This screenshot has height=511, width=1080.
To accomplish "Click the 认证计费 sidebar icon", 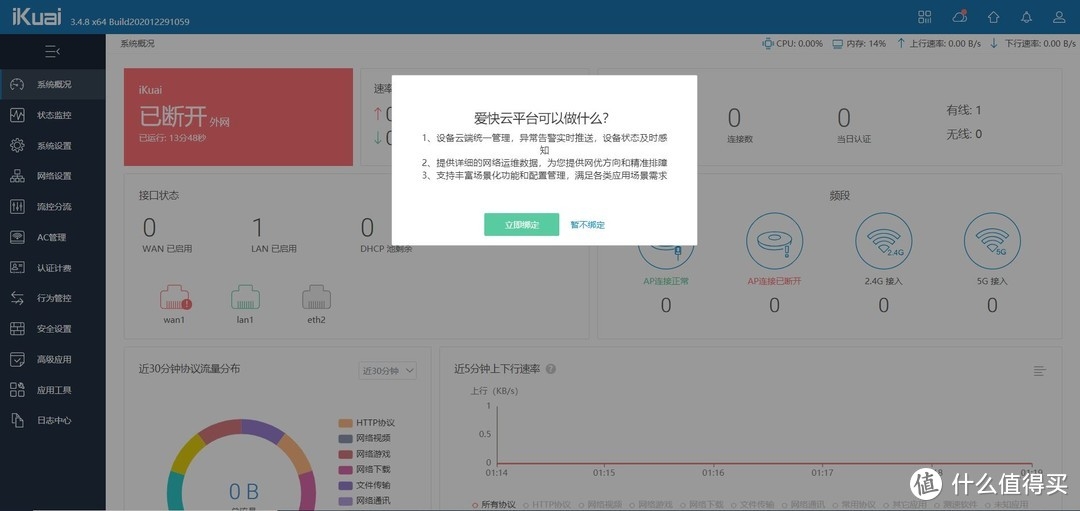I will (x=17, y=268).
